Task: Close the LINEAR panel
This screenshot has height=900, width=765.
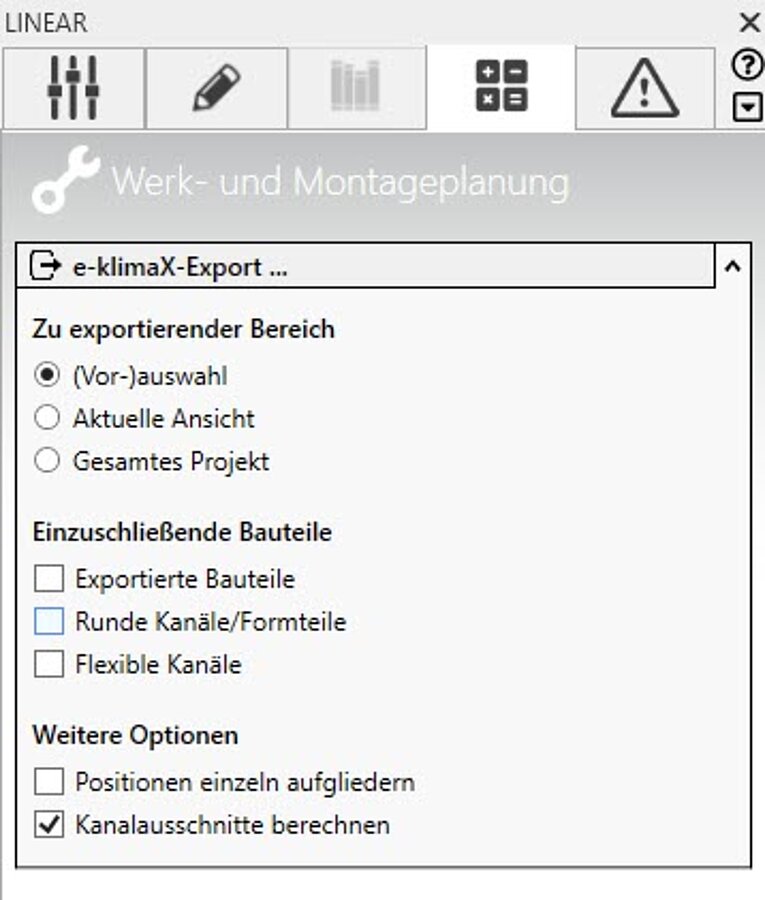Action: click(750, 23)
